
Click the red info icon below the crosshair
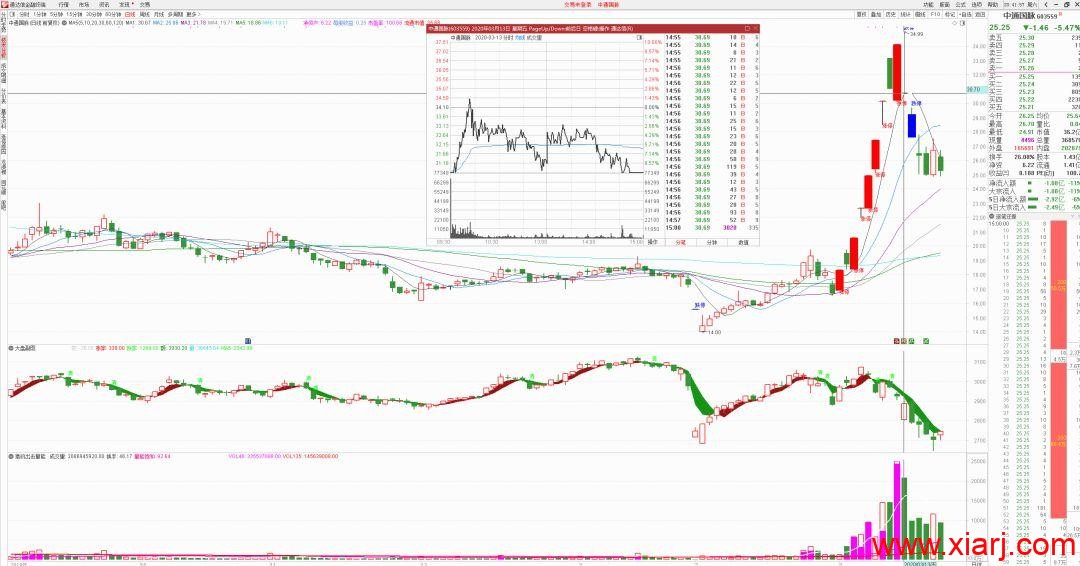click(x=897, y=341)
